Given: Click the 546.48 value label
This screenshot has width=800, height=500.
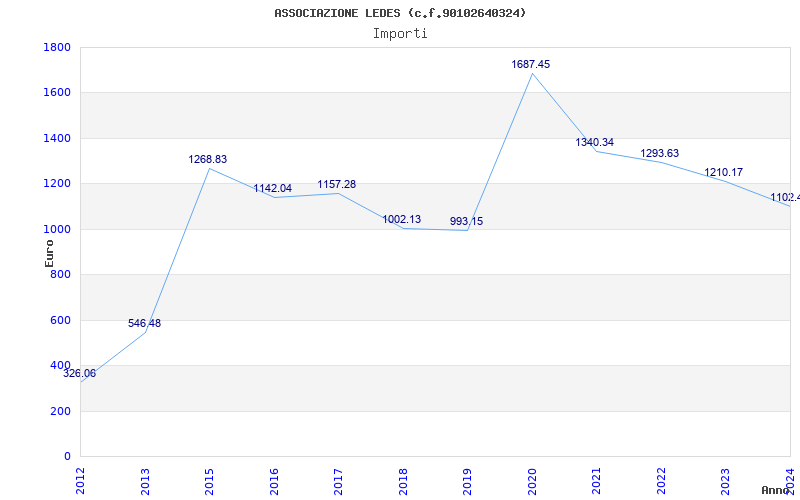Looking at the screenshot, I should pyautogui.click(x=144, y=323).
